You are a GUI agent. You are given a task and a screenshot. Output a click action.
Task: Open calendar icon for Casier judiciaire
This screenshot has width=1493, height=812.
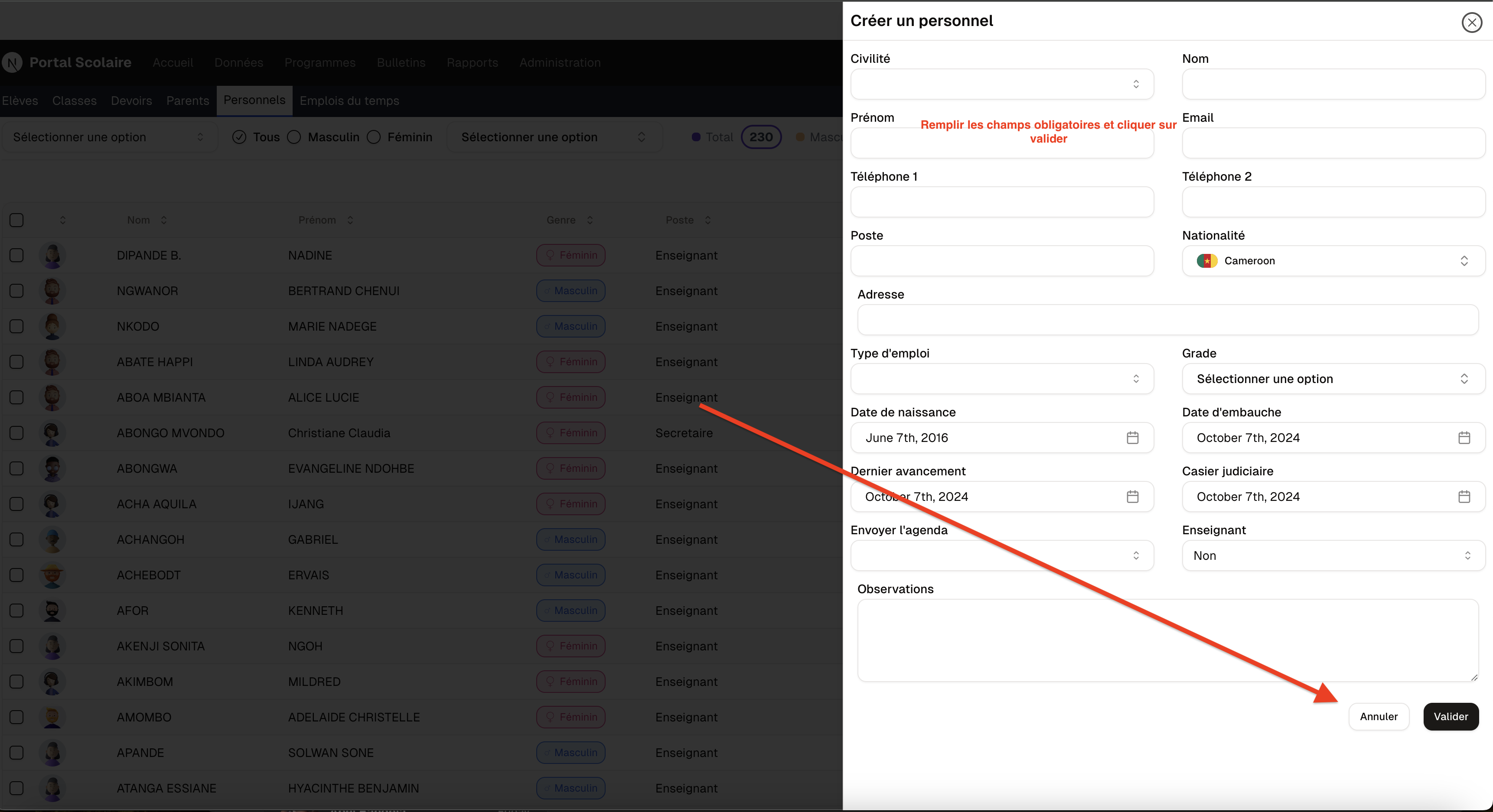[x=1464, y=497]
